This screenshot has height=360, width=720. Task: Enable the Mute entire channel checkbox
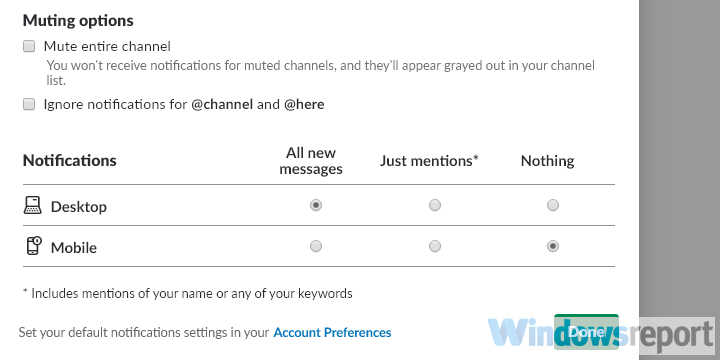click(x=29, y=46)
